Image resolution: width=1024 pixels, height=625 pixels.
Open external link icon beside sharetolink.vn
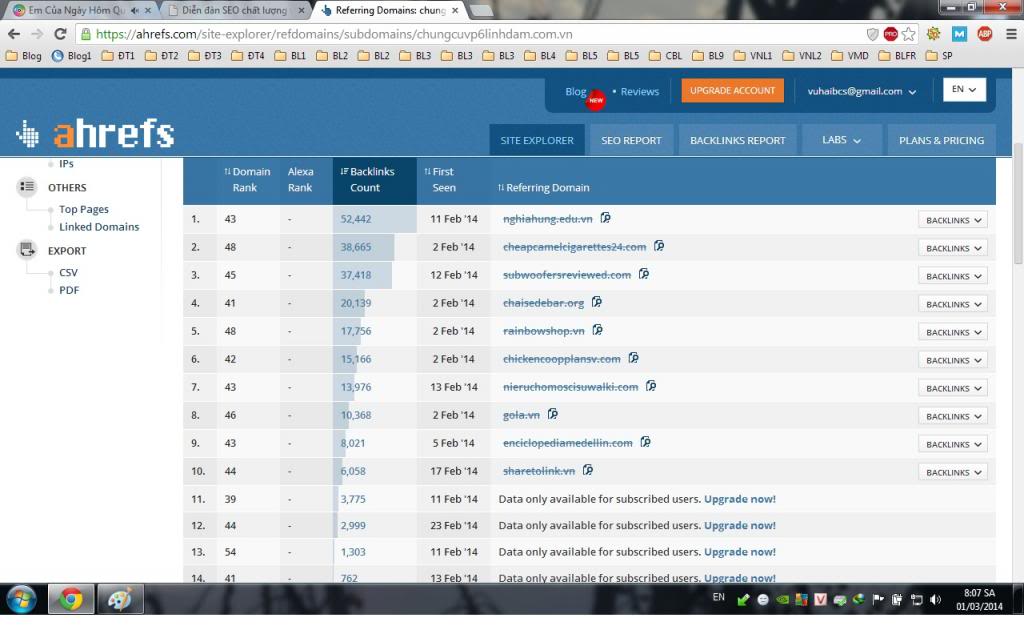pyautogui.click(x=588, y=470)
